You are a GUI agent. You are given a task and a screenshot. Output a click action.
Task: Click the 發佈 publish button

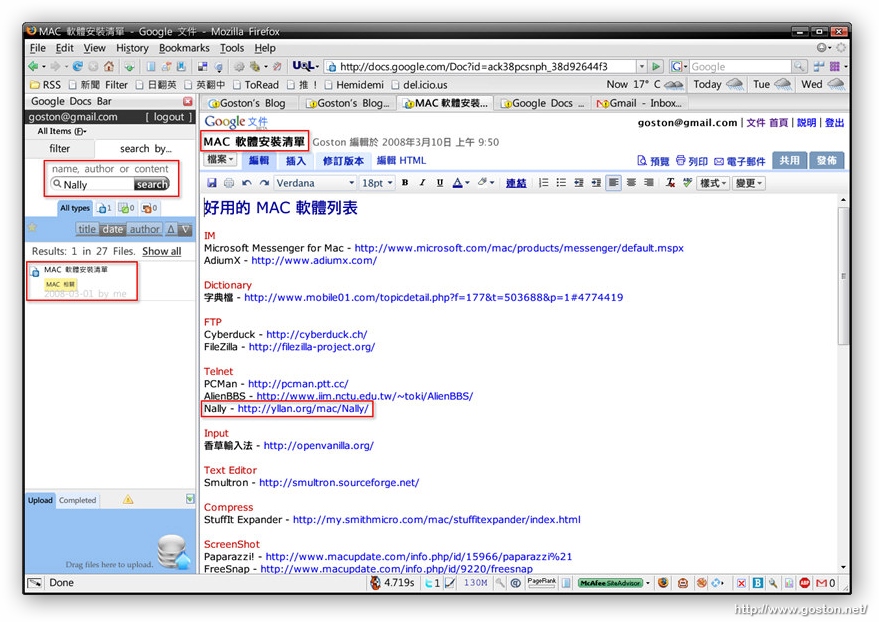(x=826, y=161)
